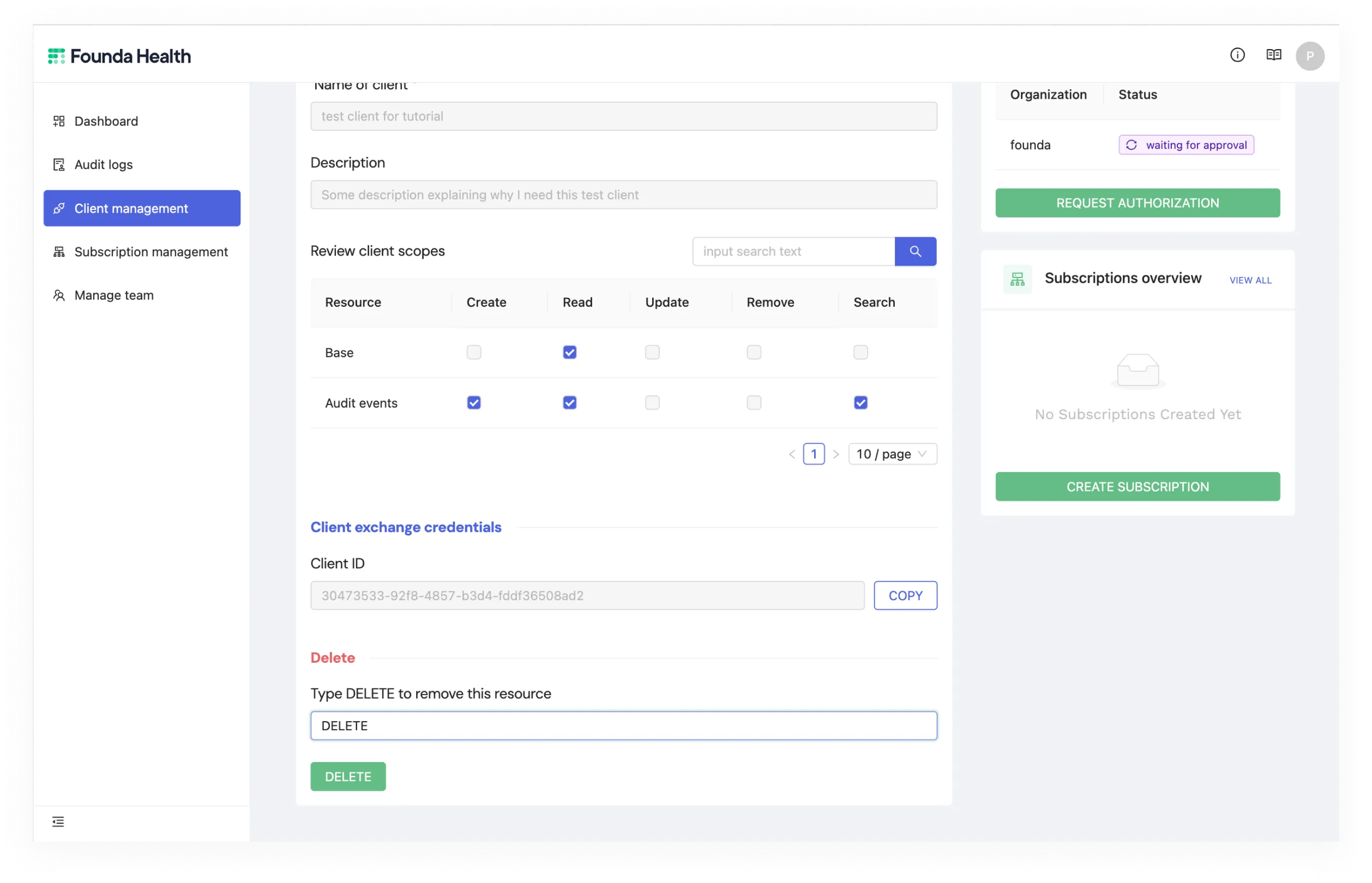Toggle Base Update checkbox
1372x883 pixels.
click(x=652, y=352)
